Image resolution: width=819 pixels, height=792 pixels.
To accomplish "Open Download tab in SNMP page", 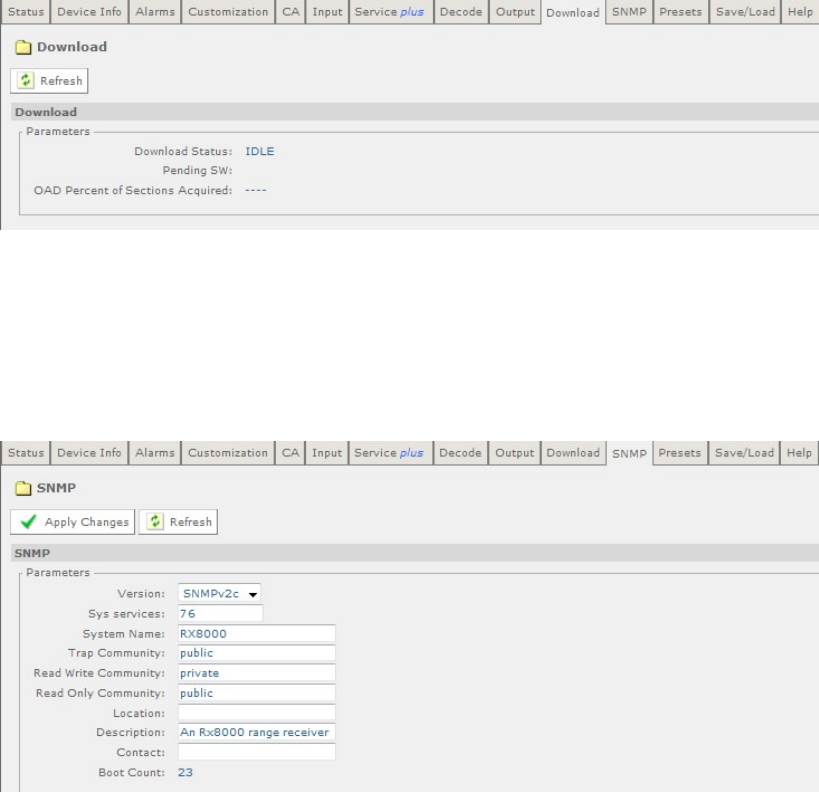I will 573,452.
